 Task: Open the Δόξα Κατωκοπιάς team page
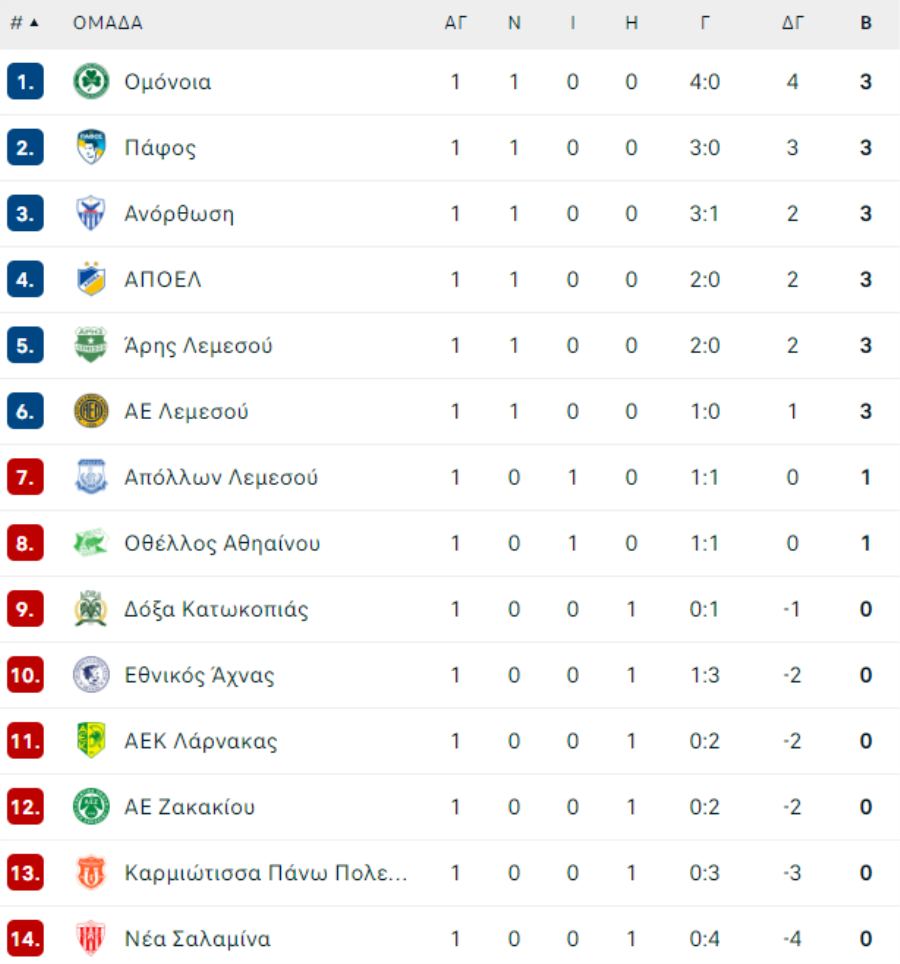[216, 609]
